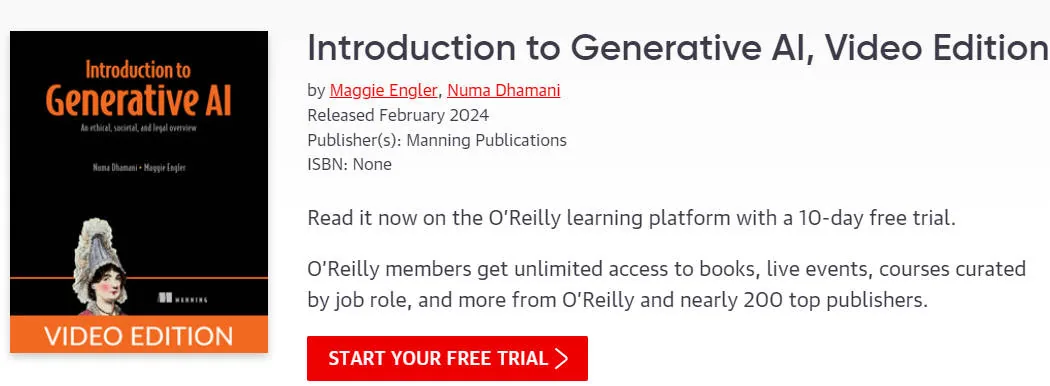Click the Introduction to text on the cover
Viewport: 1050px width, 386px height.
coord(138,70)
